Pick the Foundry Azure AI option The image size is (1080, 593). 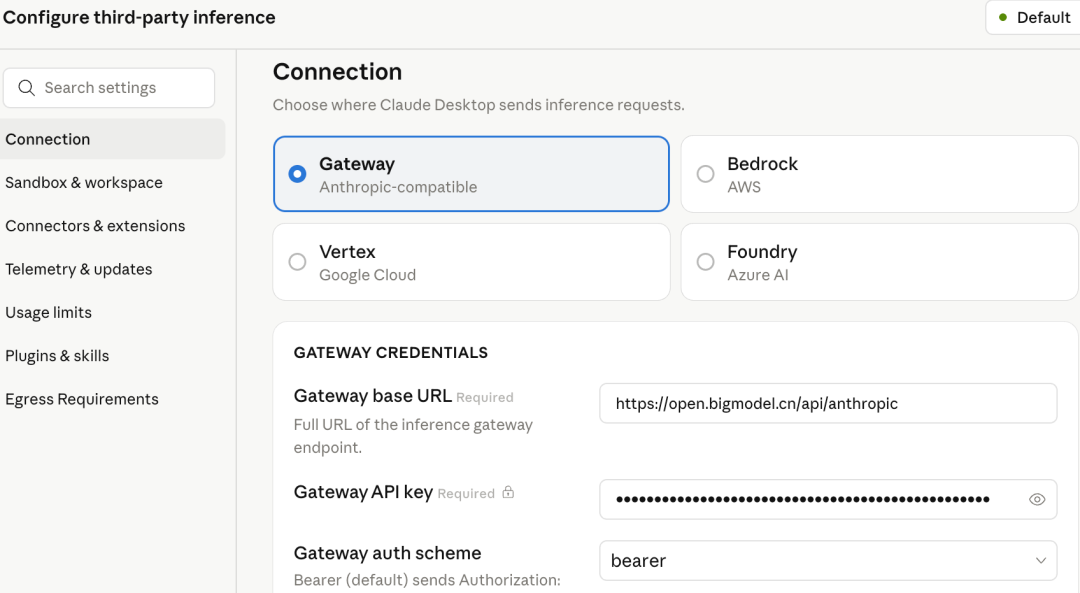706,262
